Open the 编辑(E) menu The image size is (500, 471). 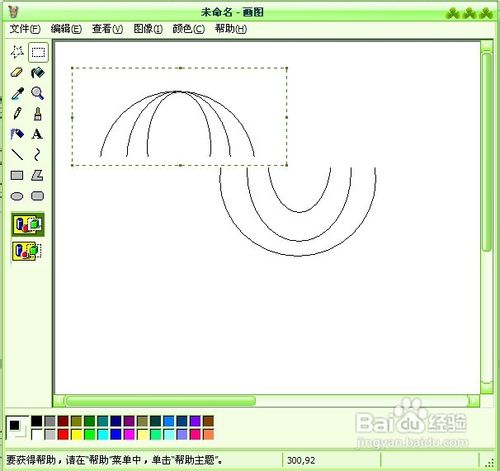tap(66, 29)
